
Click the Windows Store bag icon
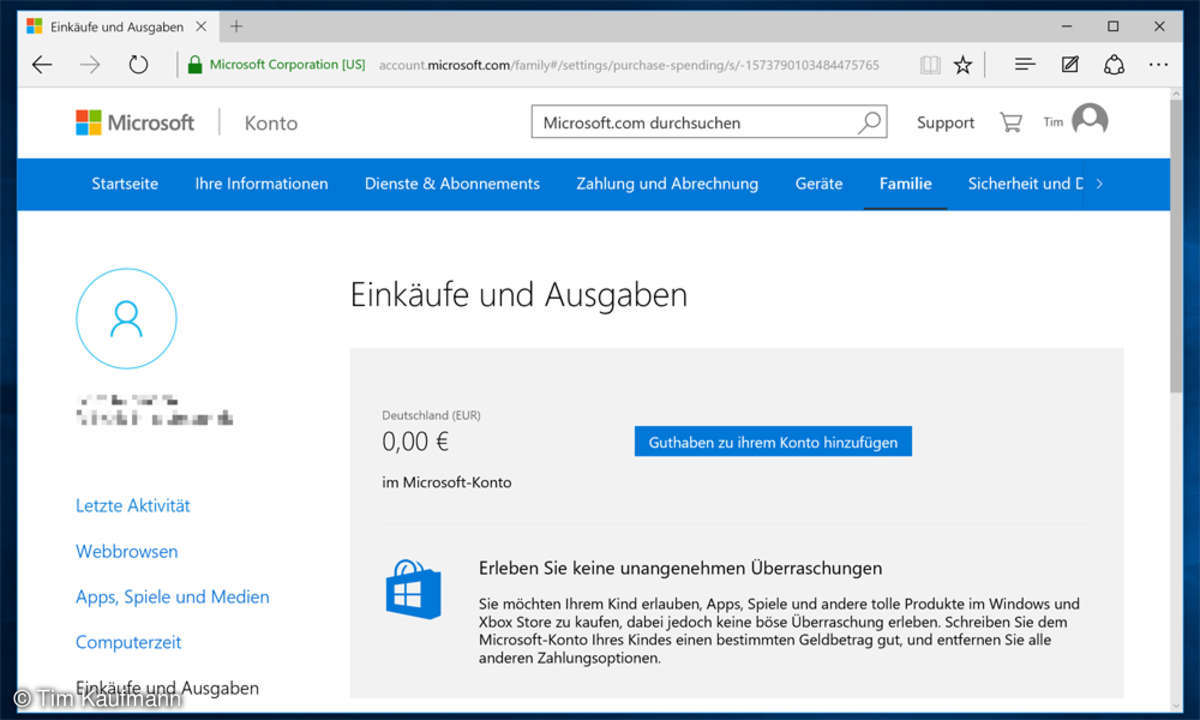coord(413,590)
